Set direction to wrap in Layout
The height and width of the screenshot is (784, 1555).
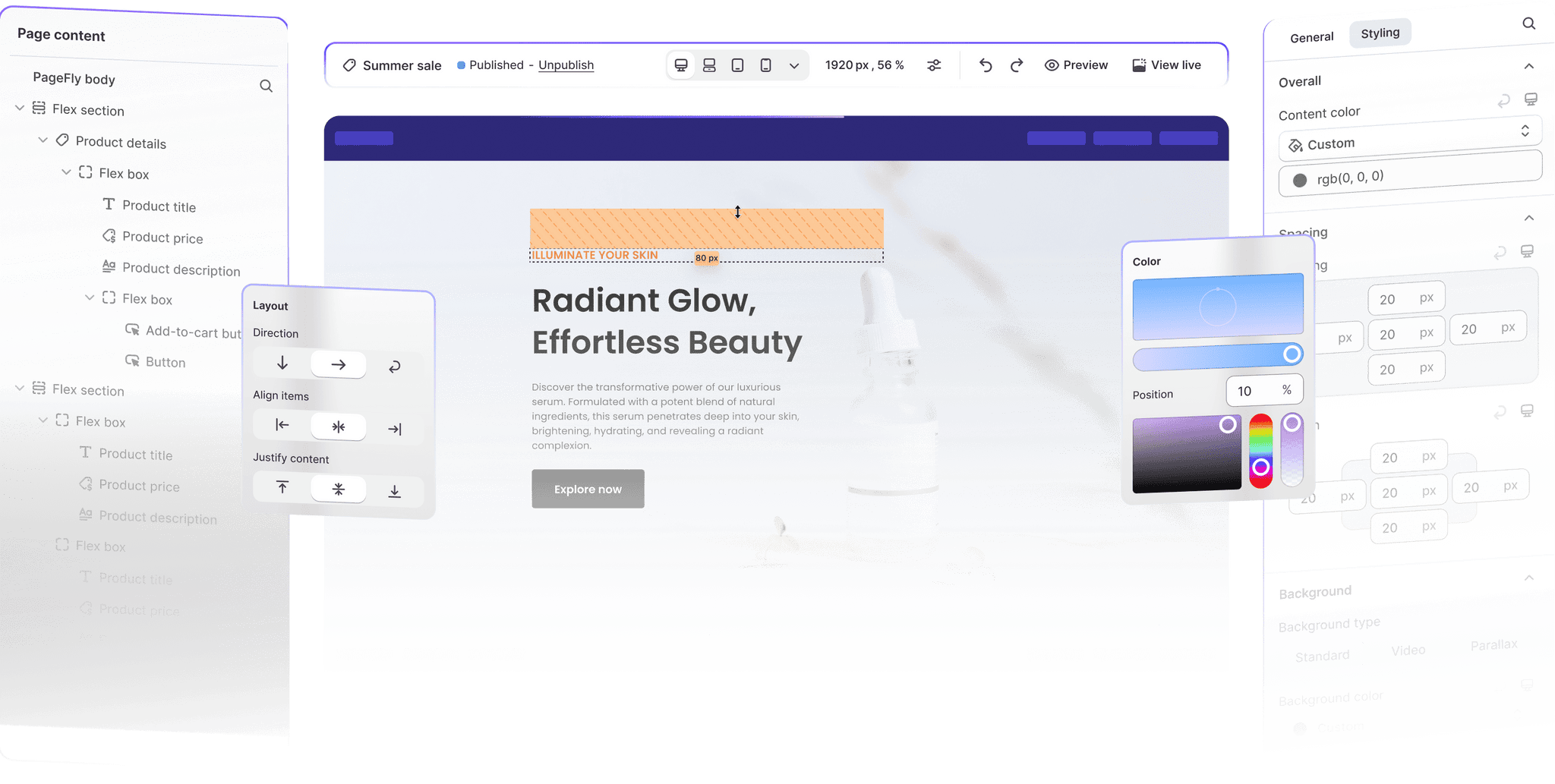pyautogui.click(x=395, y=367)
